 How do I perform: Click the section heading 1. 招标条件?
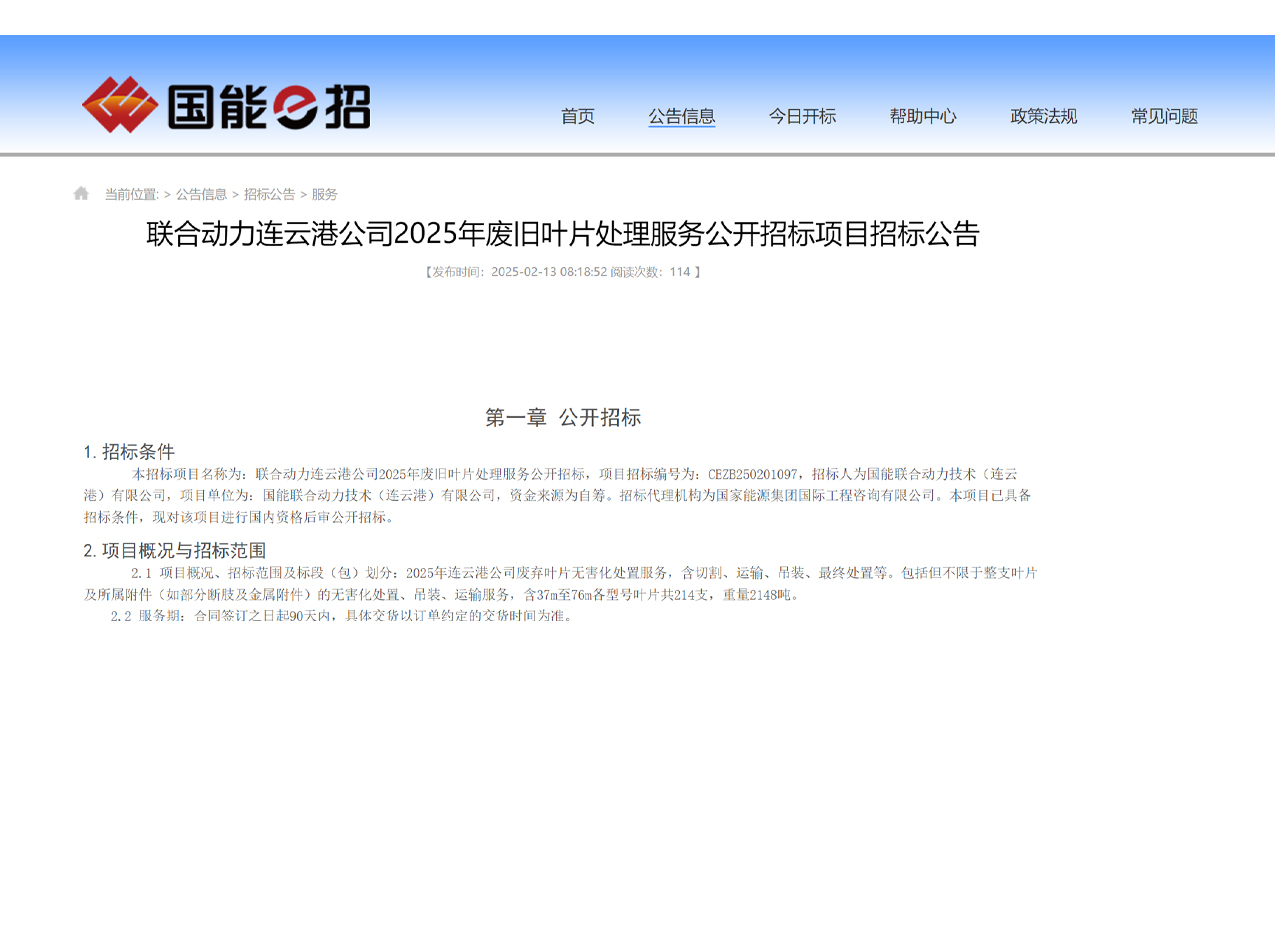(x=129, y=452)
